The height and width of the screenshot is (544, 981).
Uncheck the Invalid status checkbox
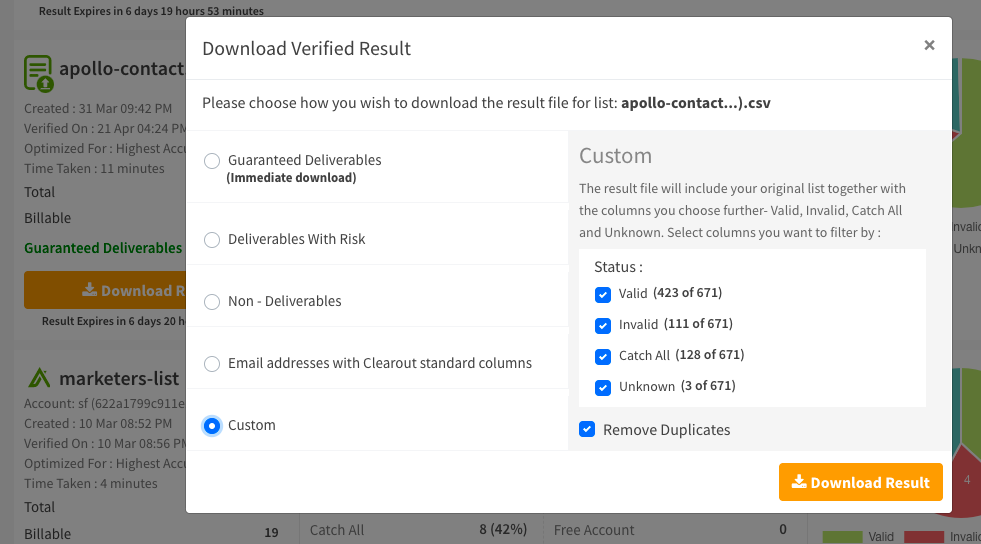(x=602, y=325)
